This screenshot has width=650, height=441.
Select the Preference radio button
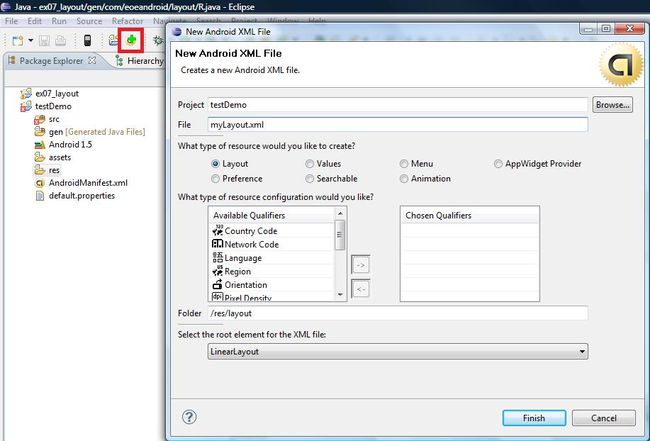(x=215, y=179)
